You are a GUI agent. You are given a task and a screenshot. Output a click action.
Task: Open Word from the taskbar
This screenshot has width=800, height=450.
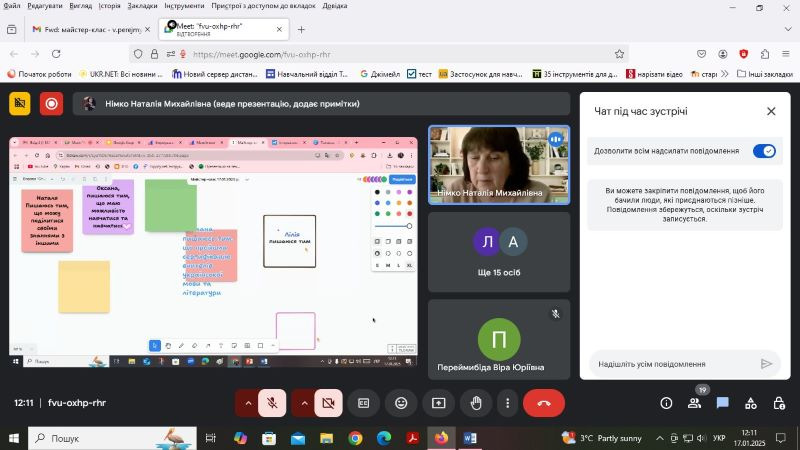(x=470, y=438)
